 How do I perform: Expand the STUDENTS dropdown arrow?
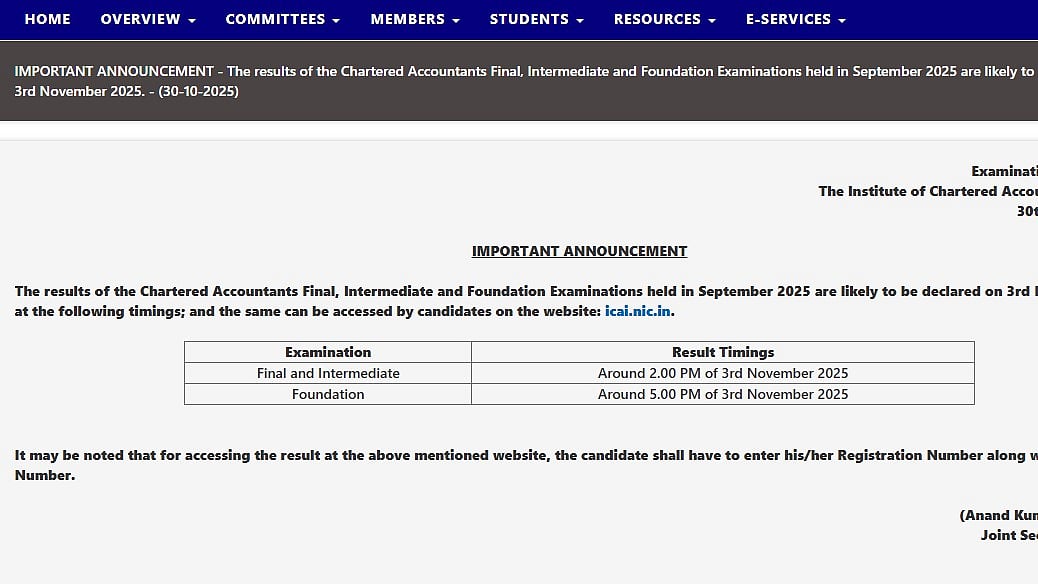click(x=580, y=20)
